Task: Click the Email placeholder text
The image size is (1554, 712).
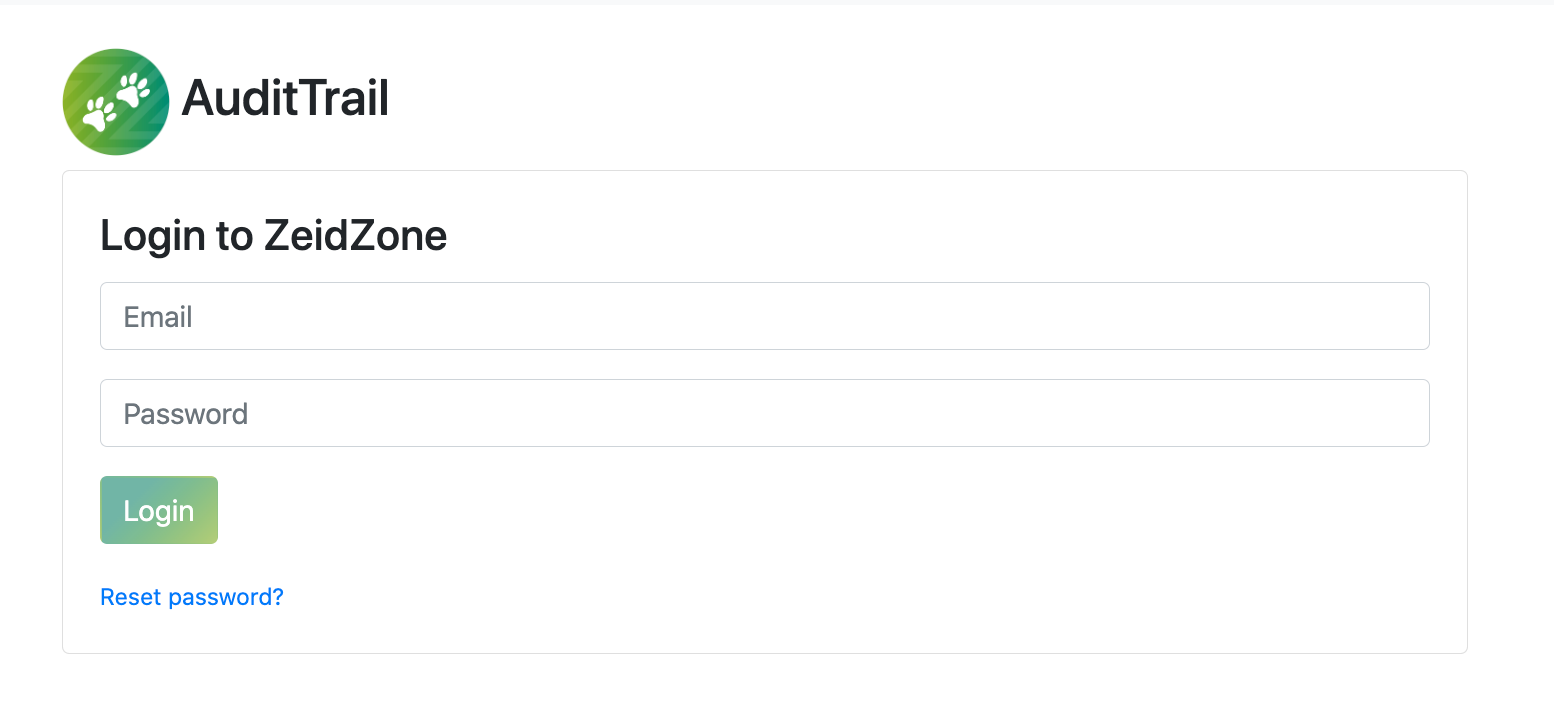Action: coord(158,317)
